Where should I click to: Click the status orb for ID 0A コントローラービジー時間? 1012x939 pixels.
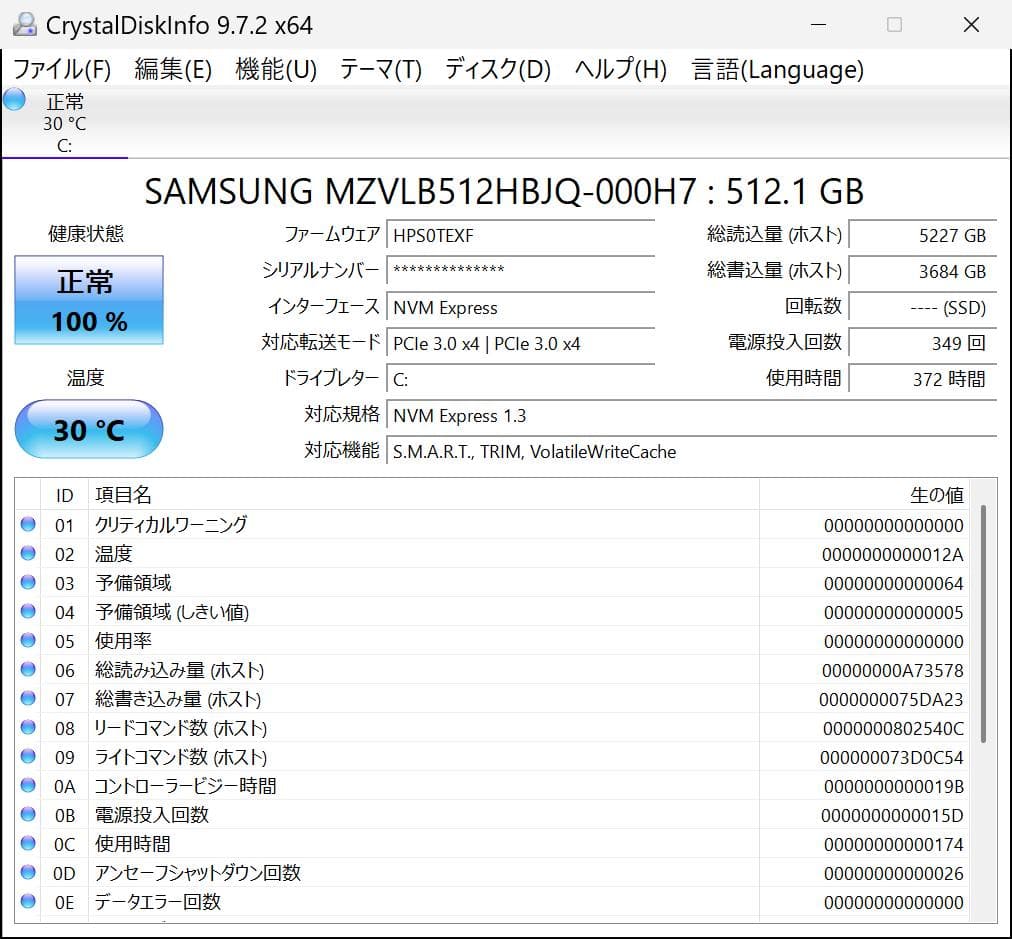coord(28,785)
